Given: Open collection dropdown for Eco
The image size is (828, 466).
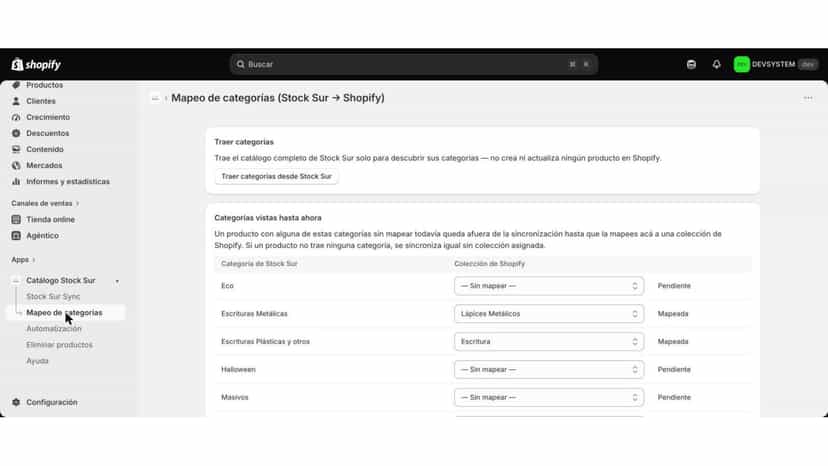Looking at the screenshot, I should click(x=549, y=286).
